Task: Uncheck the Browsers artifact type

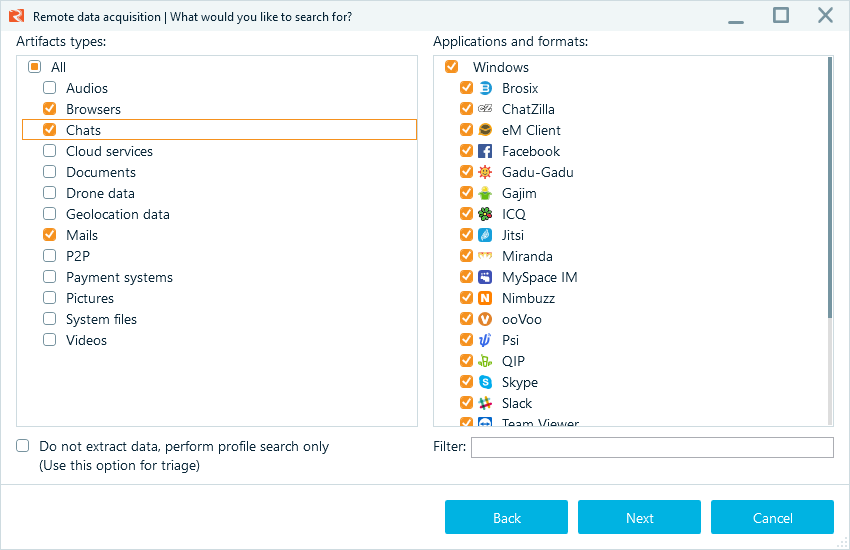Action: pyautogui.click(x=49, y=108)
